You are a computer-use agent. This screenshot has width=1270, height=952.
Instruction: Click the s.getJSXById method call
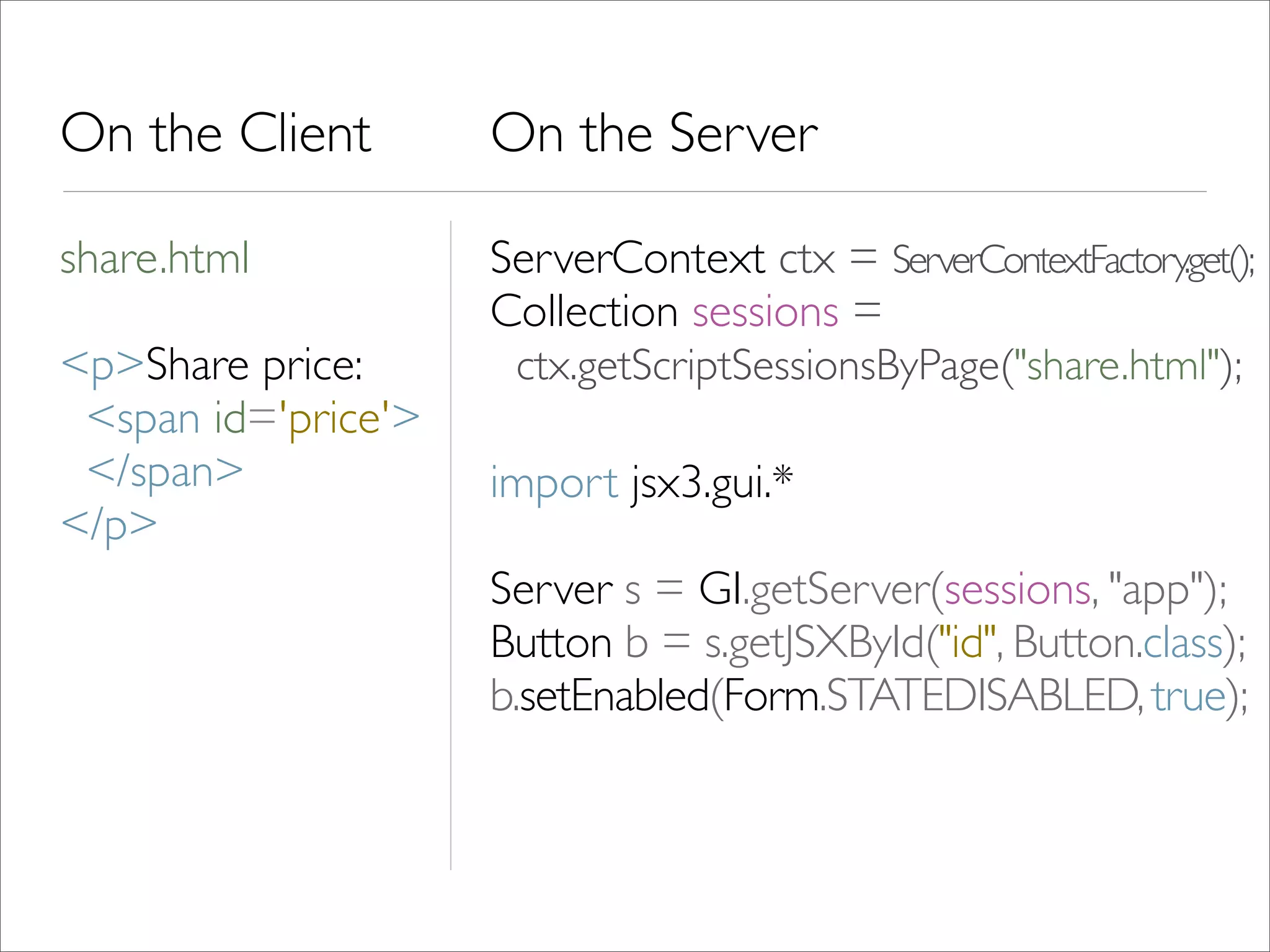[x=815, y=643]
